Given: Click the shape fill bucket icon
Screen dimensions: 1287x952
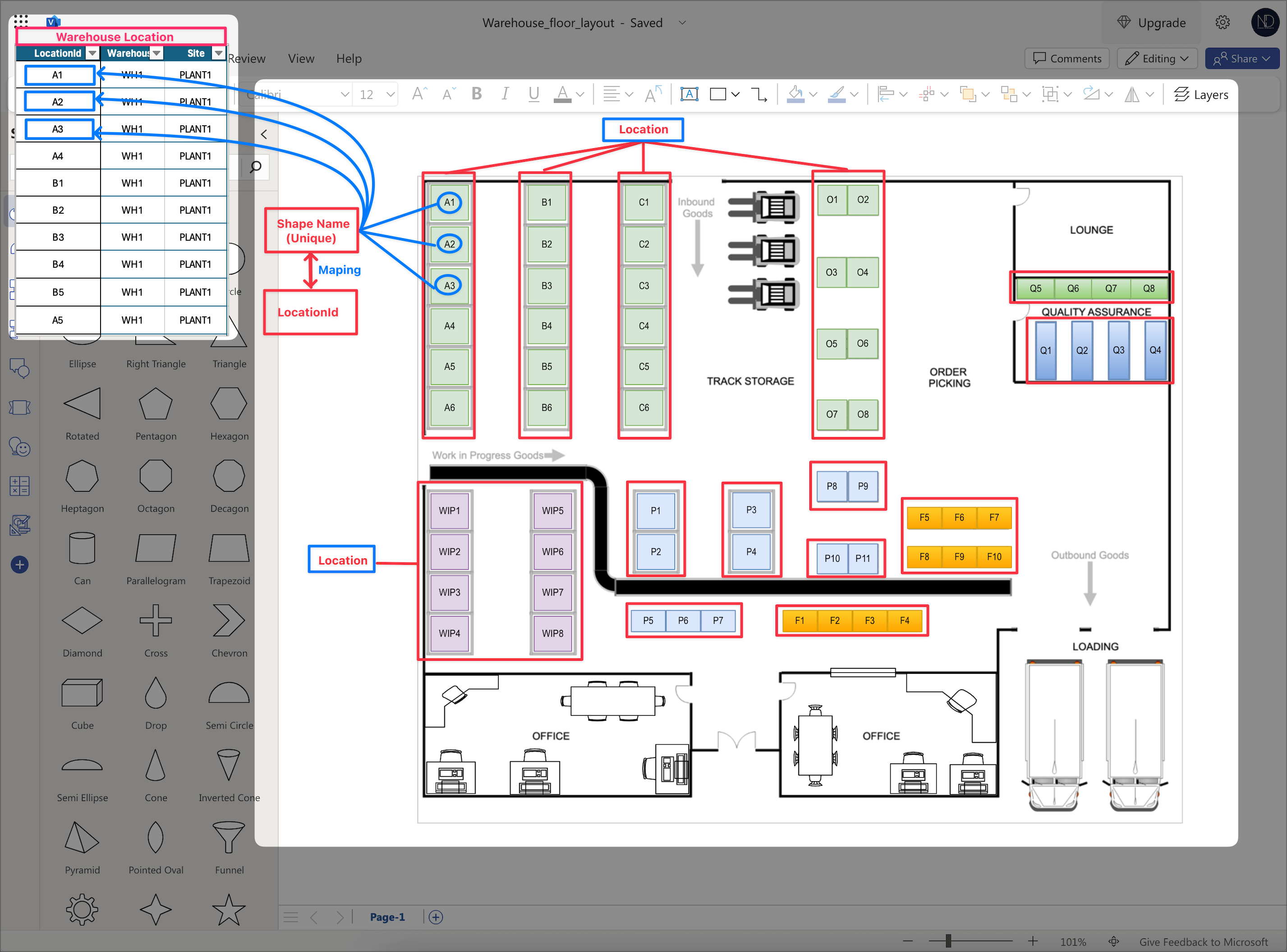Looking at the screenshot, I should (x=795, y=94).
